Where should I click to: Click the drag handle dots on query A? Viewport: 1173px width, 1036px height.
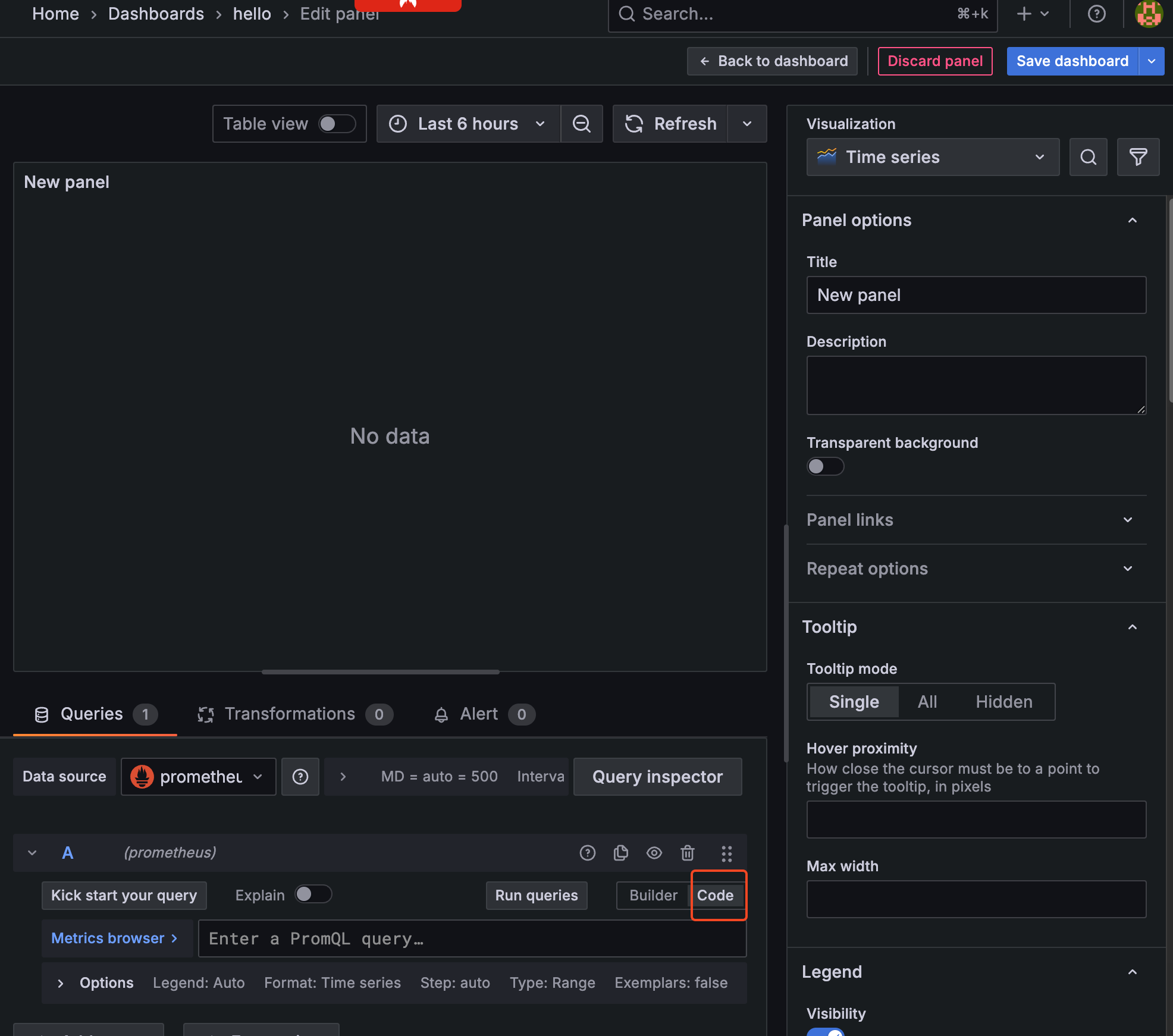[726, 853]
